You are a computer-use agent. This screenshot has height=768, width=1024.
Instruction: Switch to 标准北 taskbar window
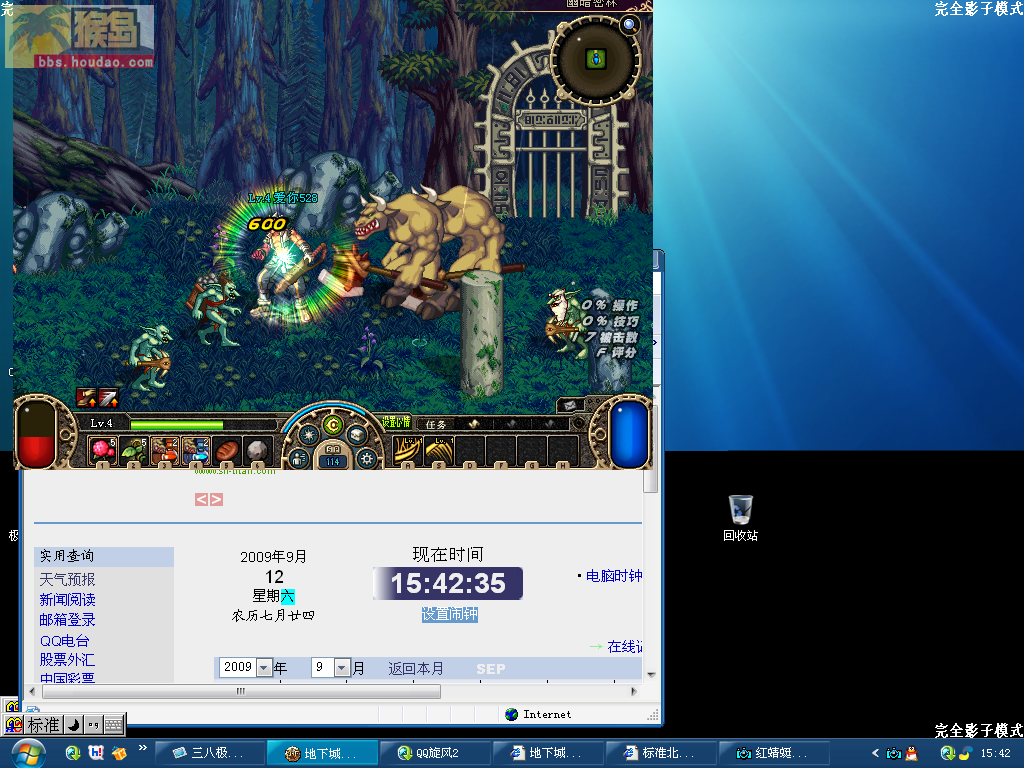click(x=661, y=753)
